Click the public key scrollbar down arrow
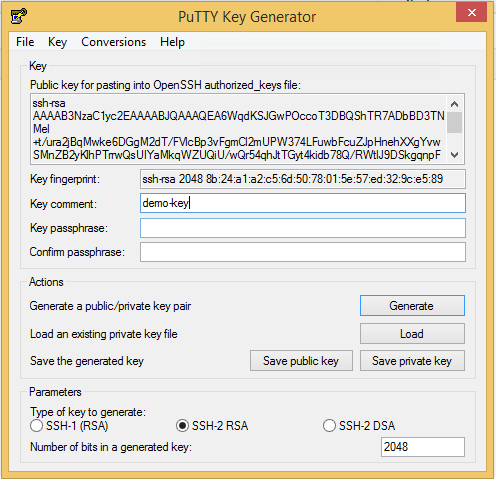 (x=454, y=155)
